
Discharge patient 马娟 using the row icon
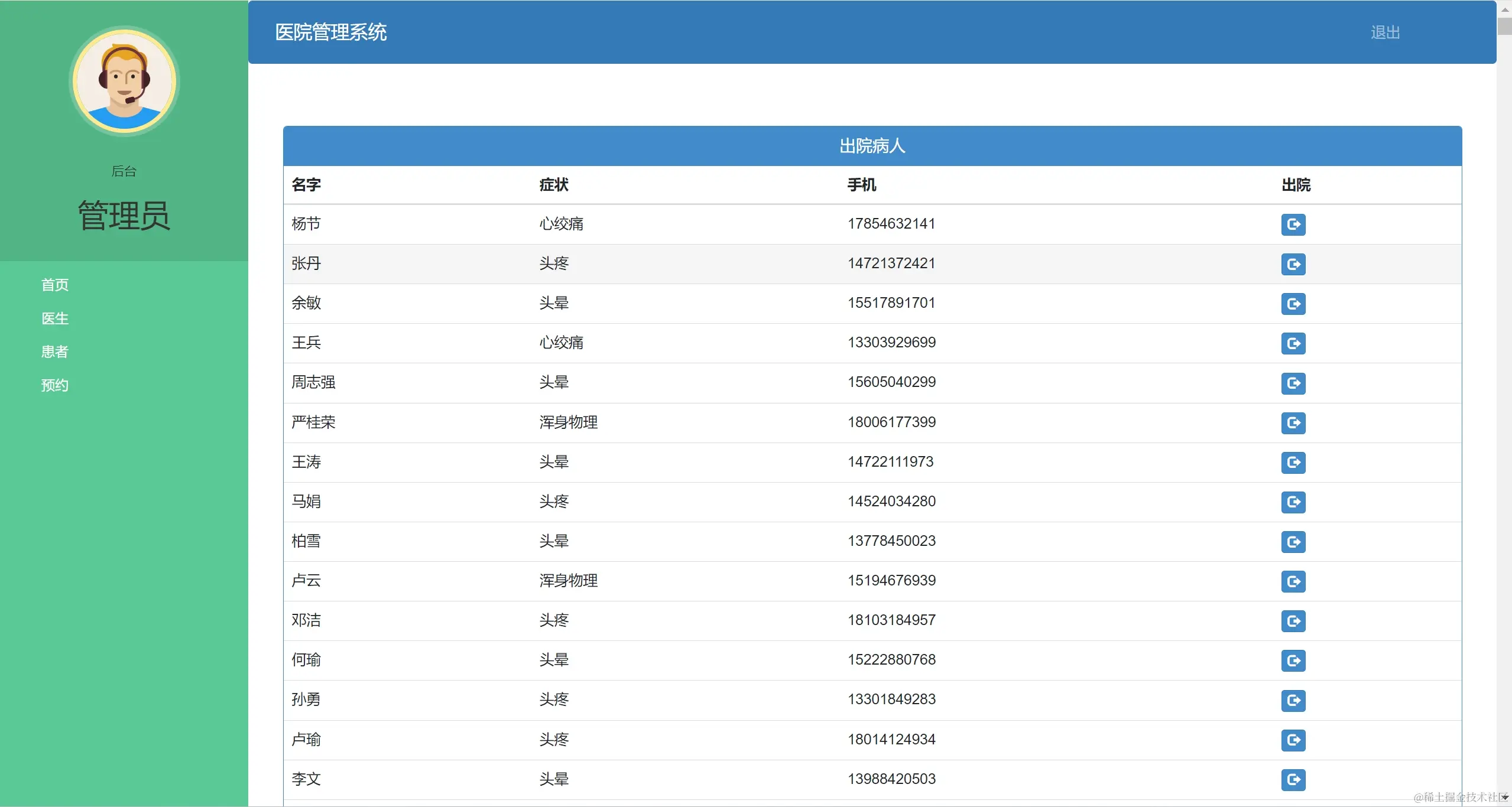click(1293, 502)
